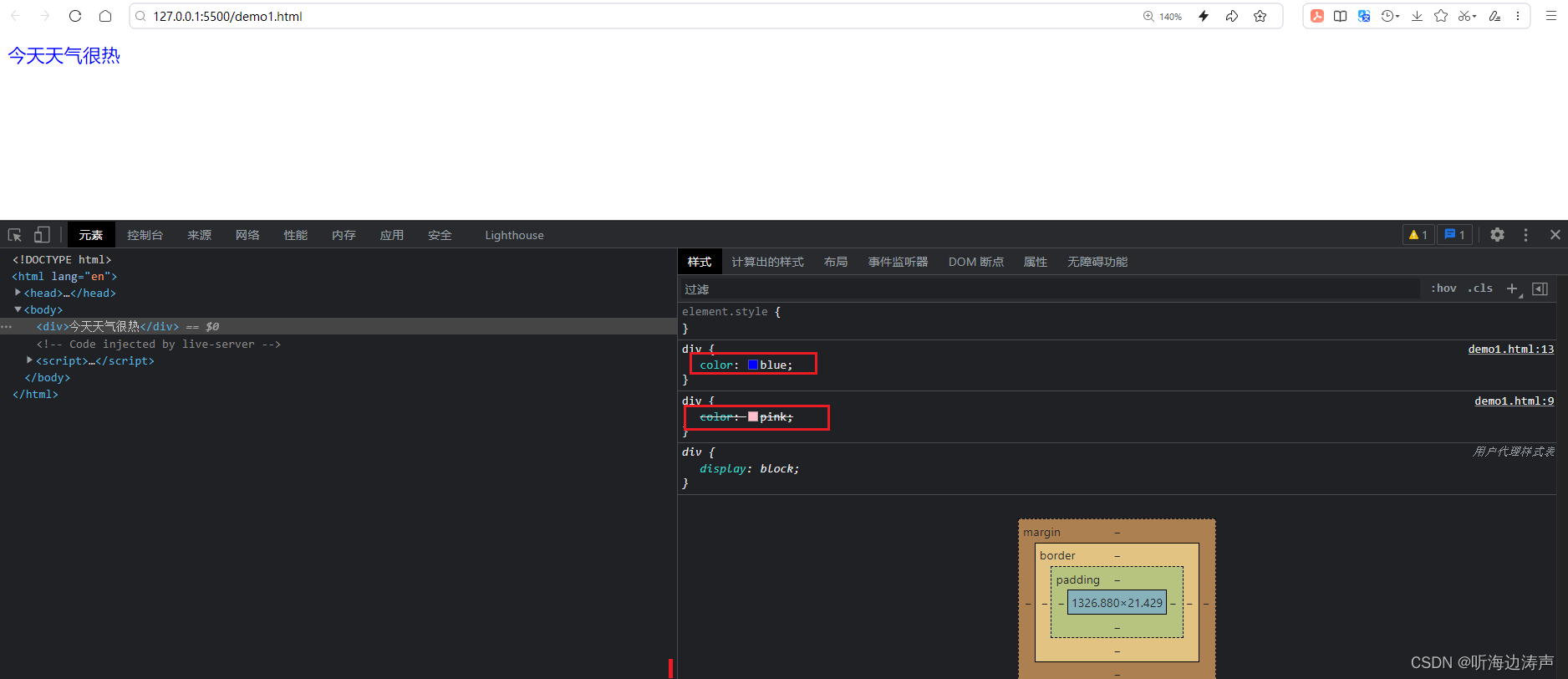The width and height of the screenshot is (1568, 679).
Task: Open the 网络 network tab
Action: coord(247,235)
